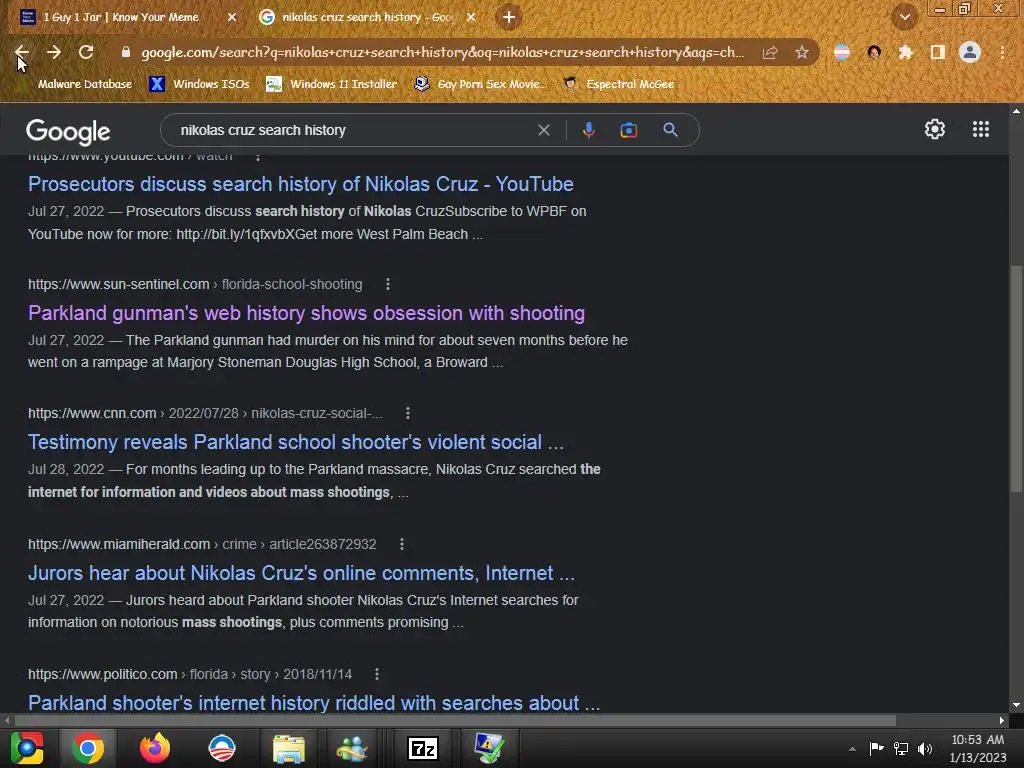Submit search with the magnifying glass

pyautogui.click(x=670, y=130)
